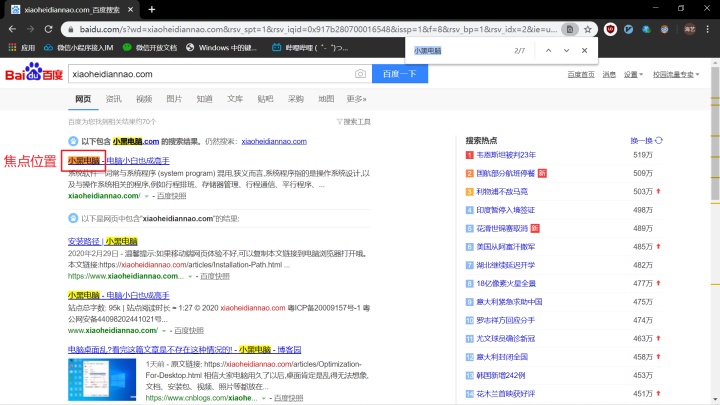Click the Windows desktop result thumbnail
The height and width of the screenshot is (405, 720).
pos(102,380)
